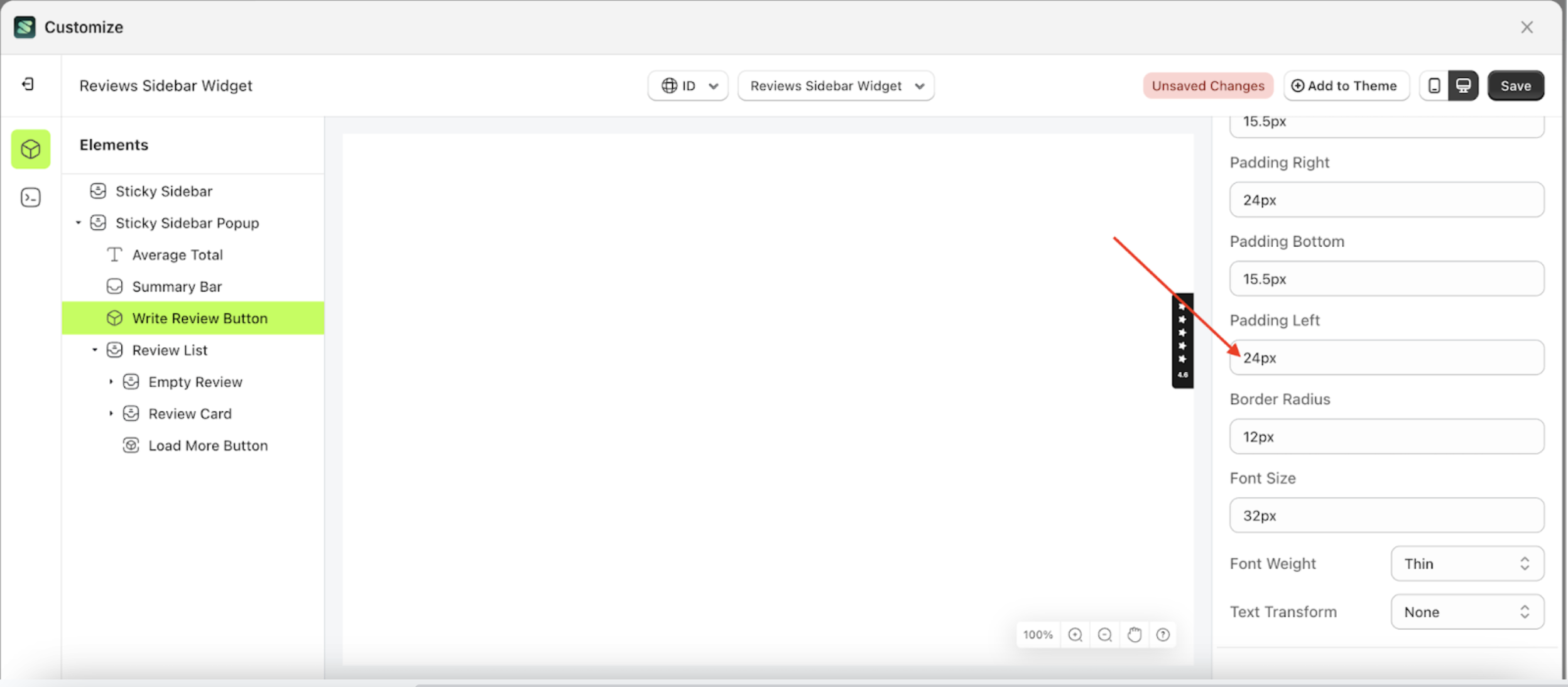Image resolution: width=1568 pixels, height=687 pixels.
Task: Open the canvas help icon
Action: (1163, 634)
